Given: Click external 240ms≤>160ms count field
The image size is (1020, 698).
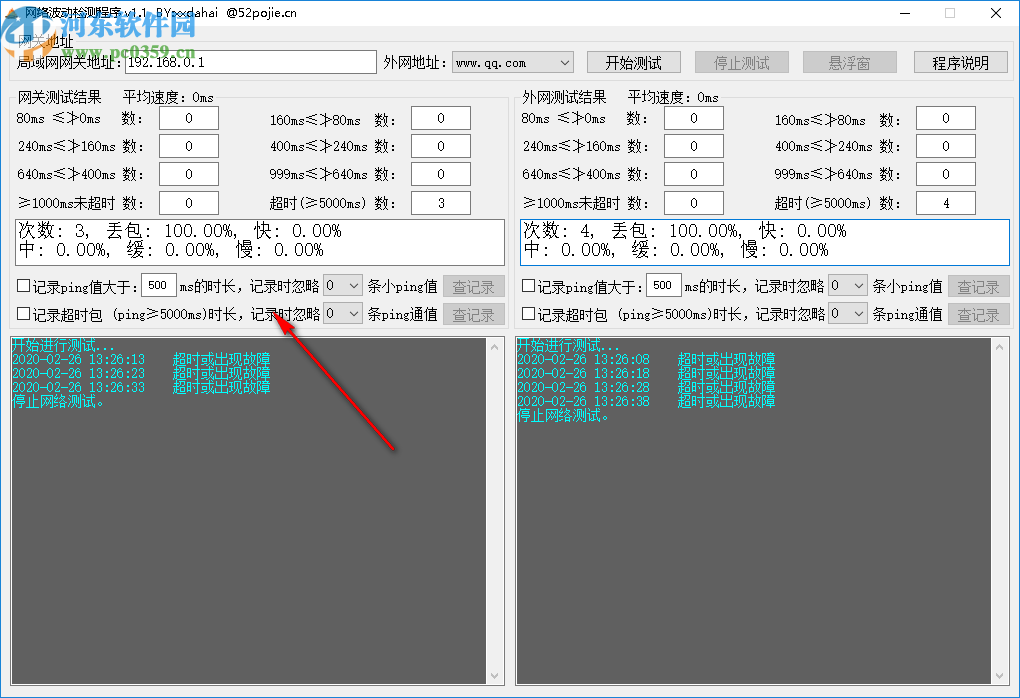Looking at the screenshot, I should 693,146.
